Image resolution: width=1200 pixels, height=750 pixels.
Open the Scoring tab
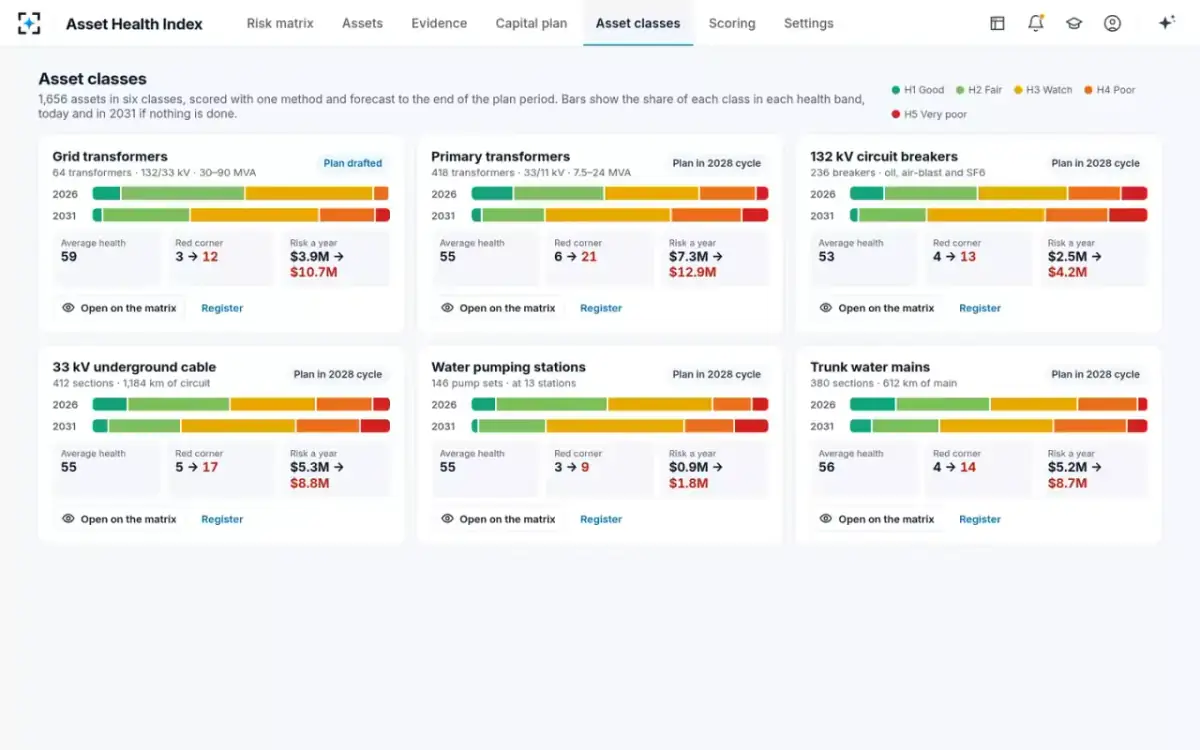[732, 23]
